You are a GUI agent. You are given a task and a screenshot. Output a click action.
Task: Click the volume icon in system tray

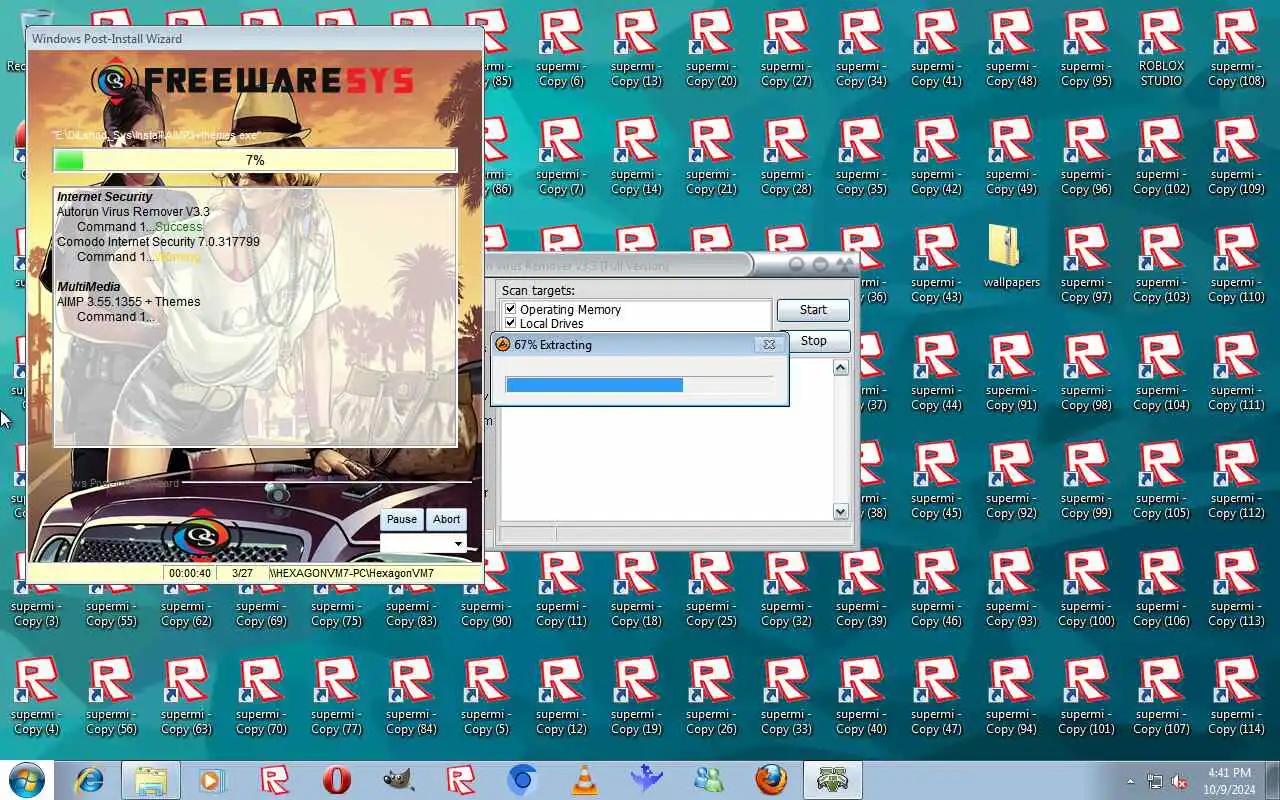click(x=1179, y=781)
